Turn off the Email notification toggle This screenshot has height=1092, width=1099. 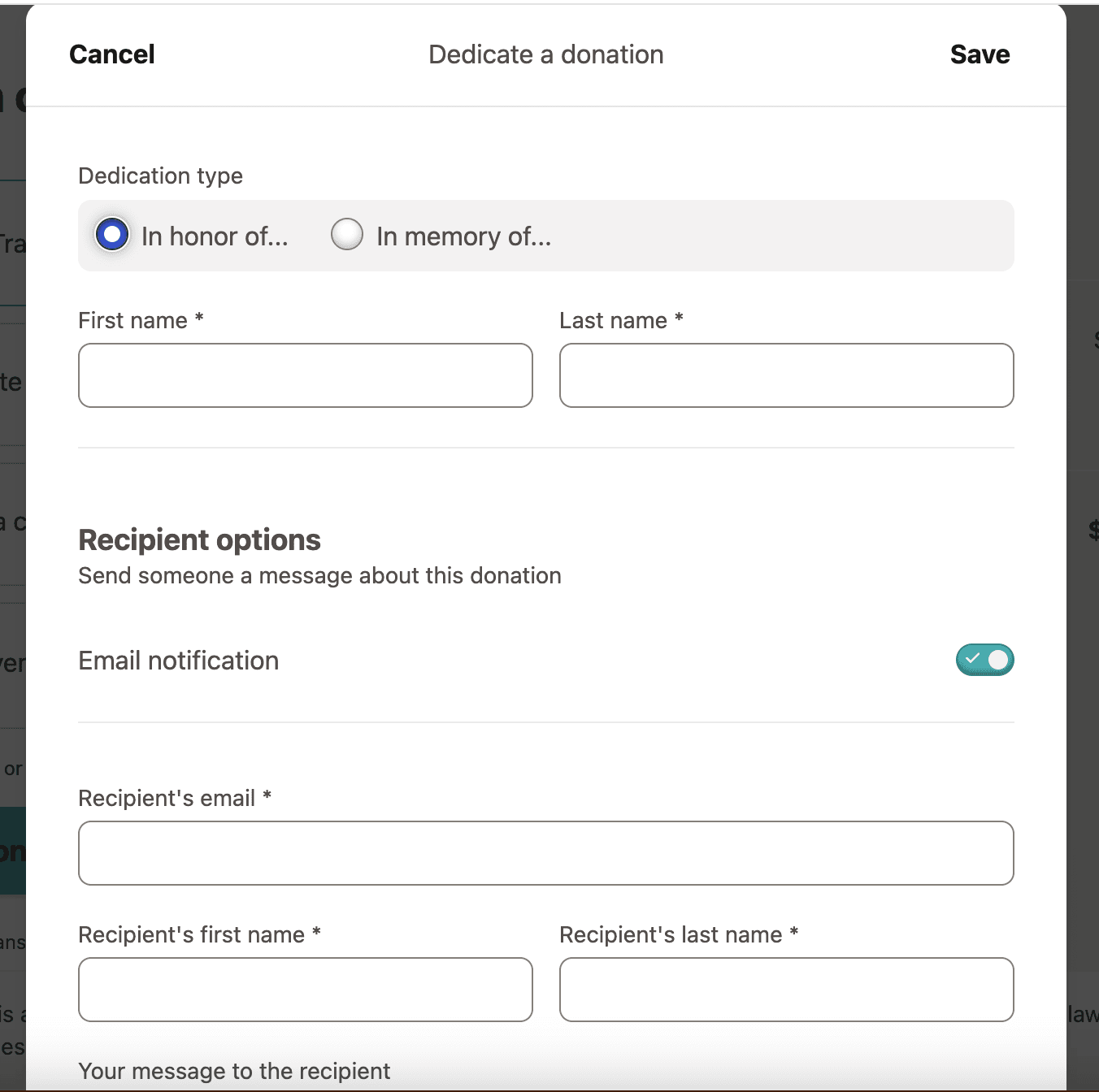tap(984, 660)
